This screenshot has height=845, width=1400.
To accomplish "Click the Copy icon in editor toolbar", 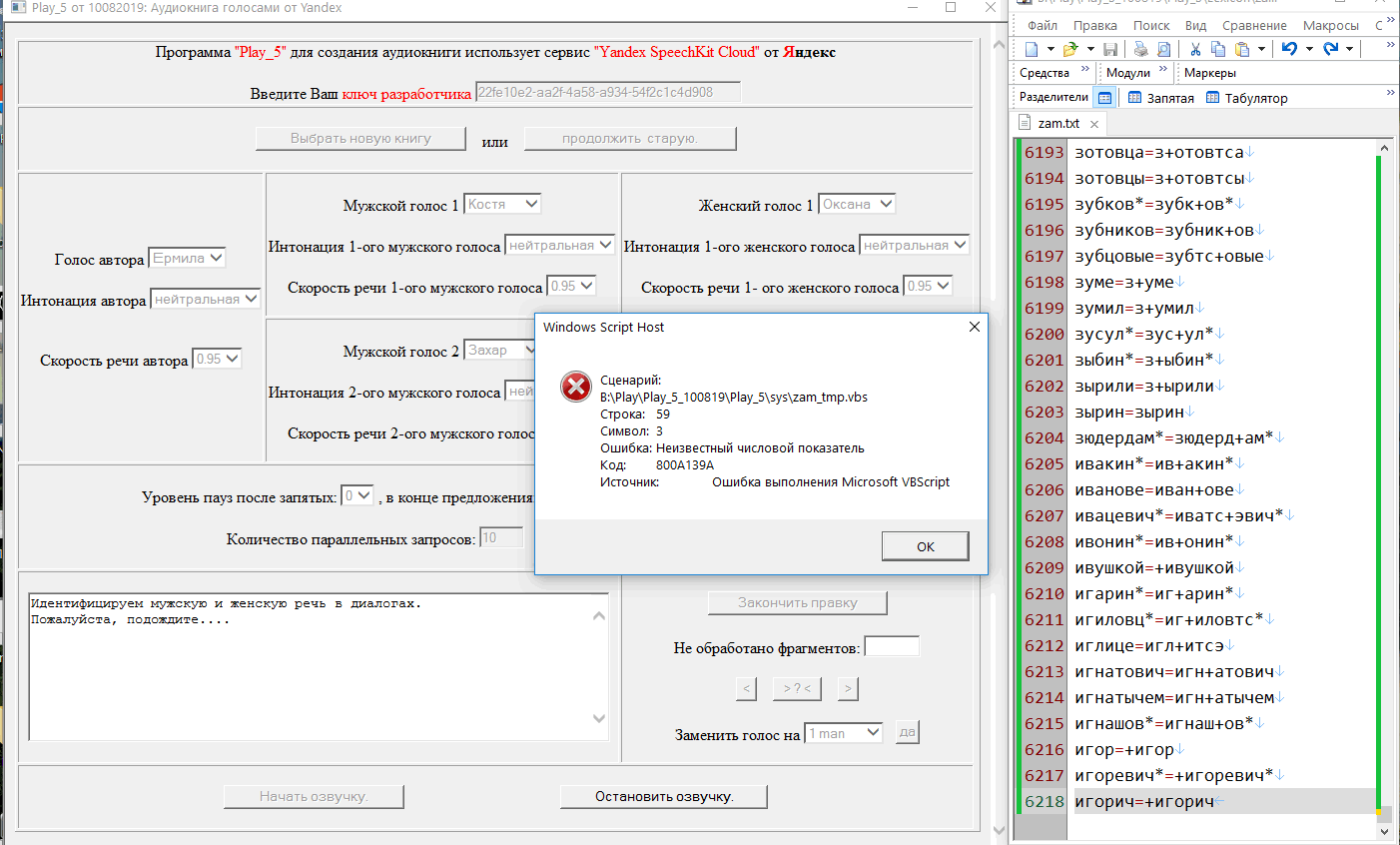I will (x=1218, y=49).
